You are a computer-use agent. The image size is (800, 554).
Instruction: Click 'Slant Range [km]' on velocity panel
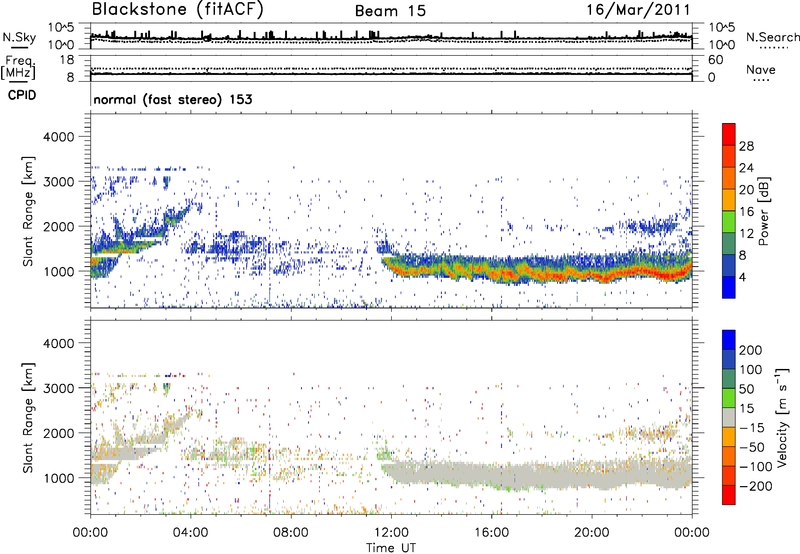pos(28,418)
